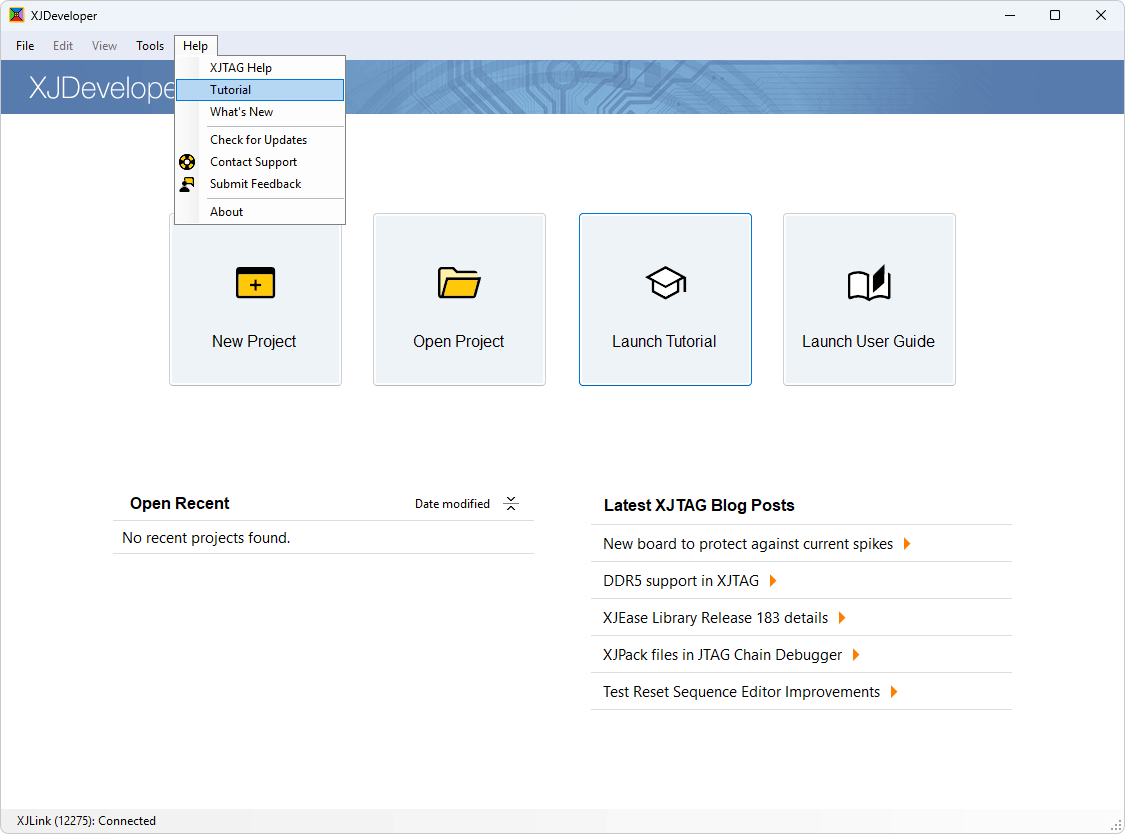Image resolution: width=1125 pixels, height=834 pixels.
Task: Click the XJDeveloper app icon in title bar
Action: [17, 15]
